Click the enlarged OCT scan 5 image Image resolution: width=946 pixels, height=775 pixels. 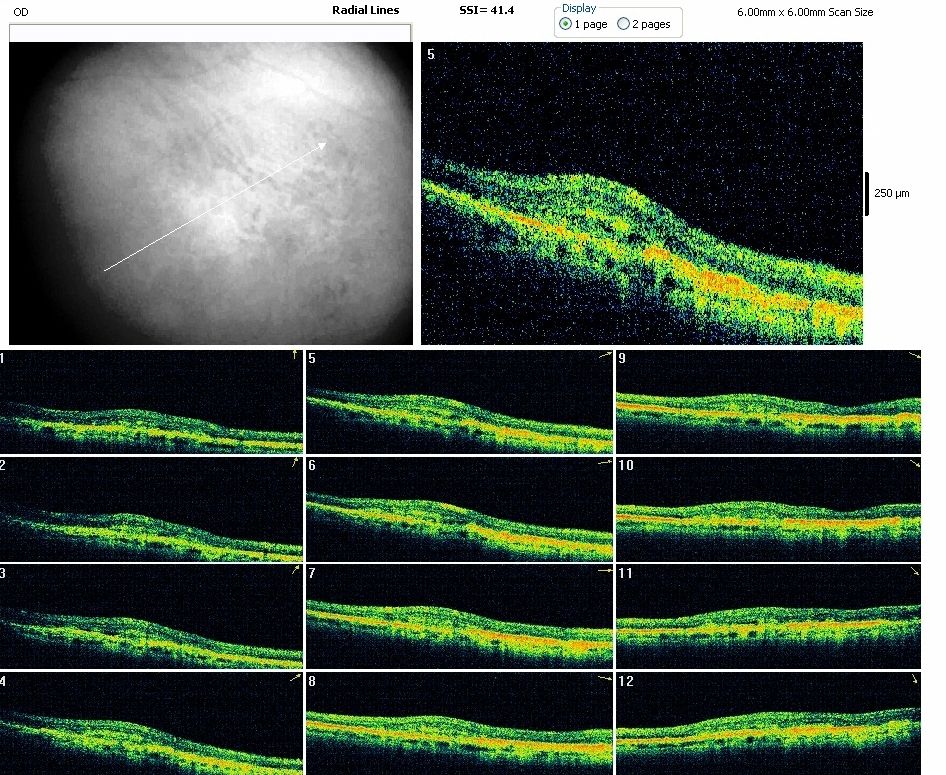(x=641, y=193)
